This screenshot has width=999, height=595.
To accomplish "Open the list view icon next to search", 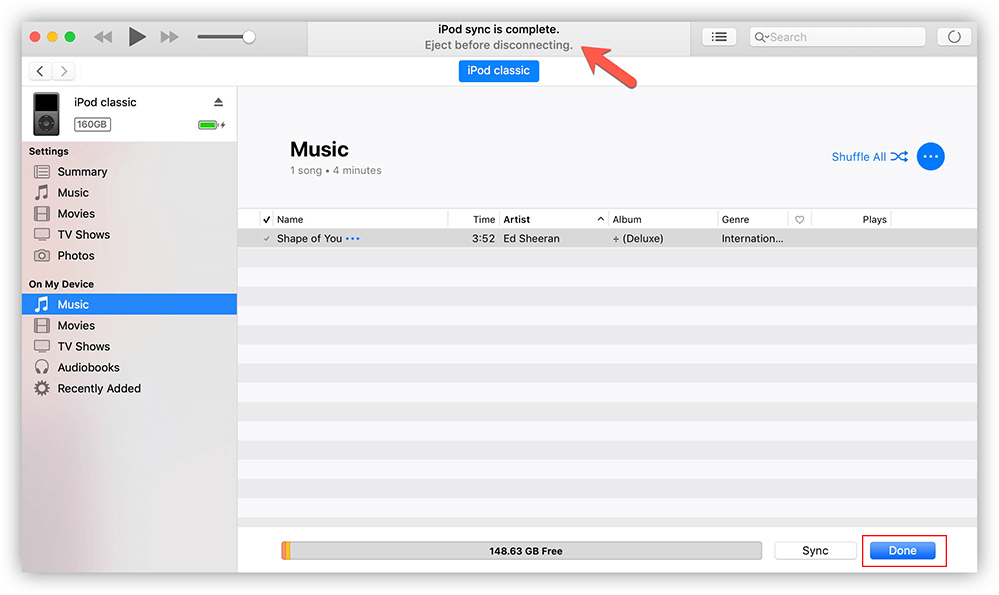I will 718,37.
